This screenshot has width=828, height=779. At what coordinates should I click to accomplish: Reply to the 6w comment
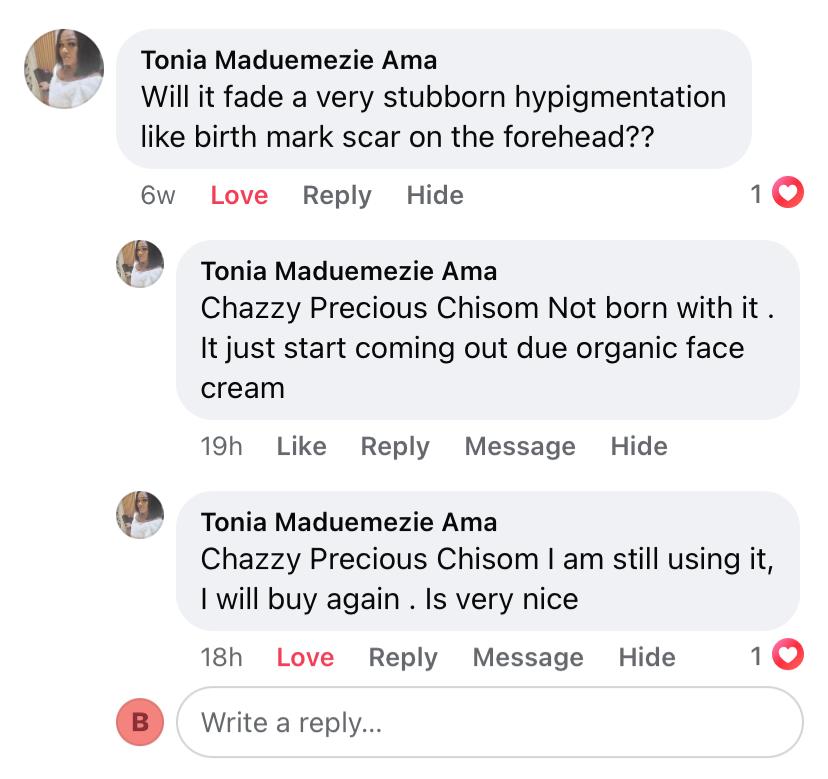[x=337, y=195]
